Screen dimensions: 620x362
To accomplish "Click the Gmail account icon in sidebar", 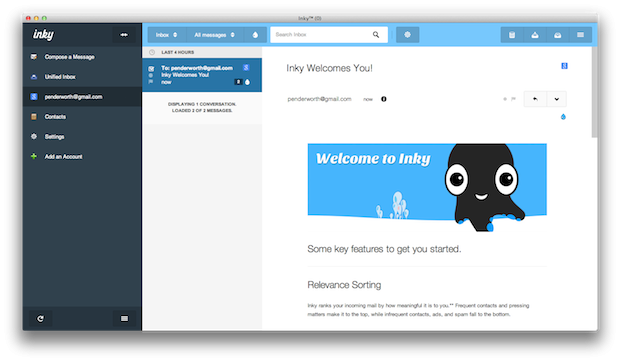I will tap(34, 97).
